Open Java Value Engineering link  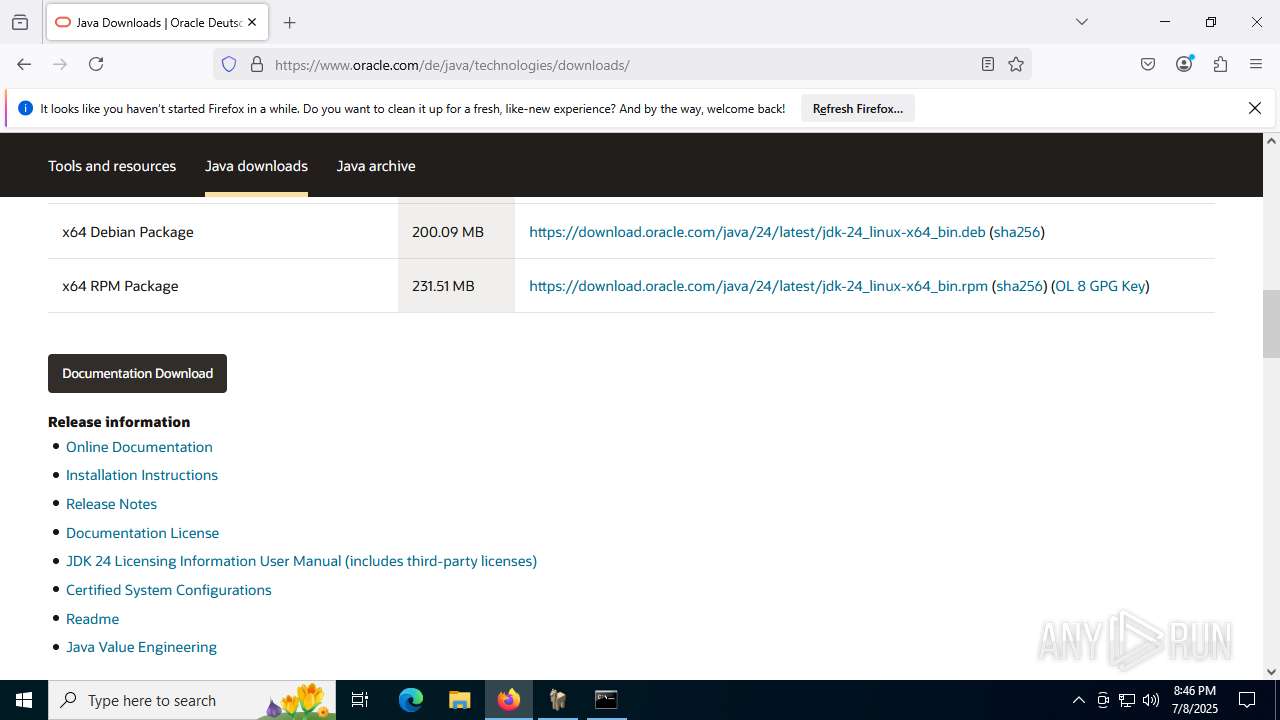(x=141, y=647)
